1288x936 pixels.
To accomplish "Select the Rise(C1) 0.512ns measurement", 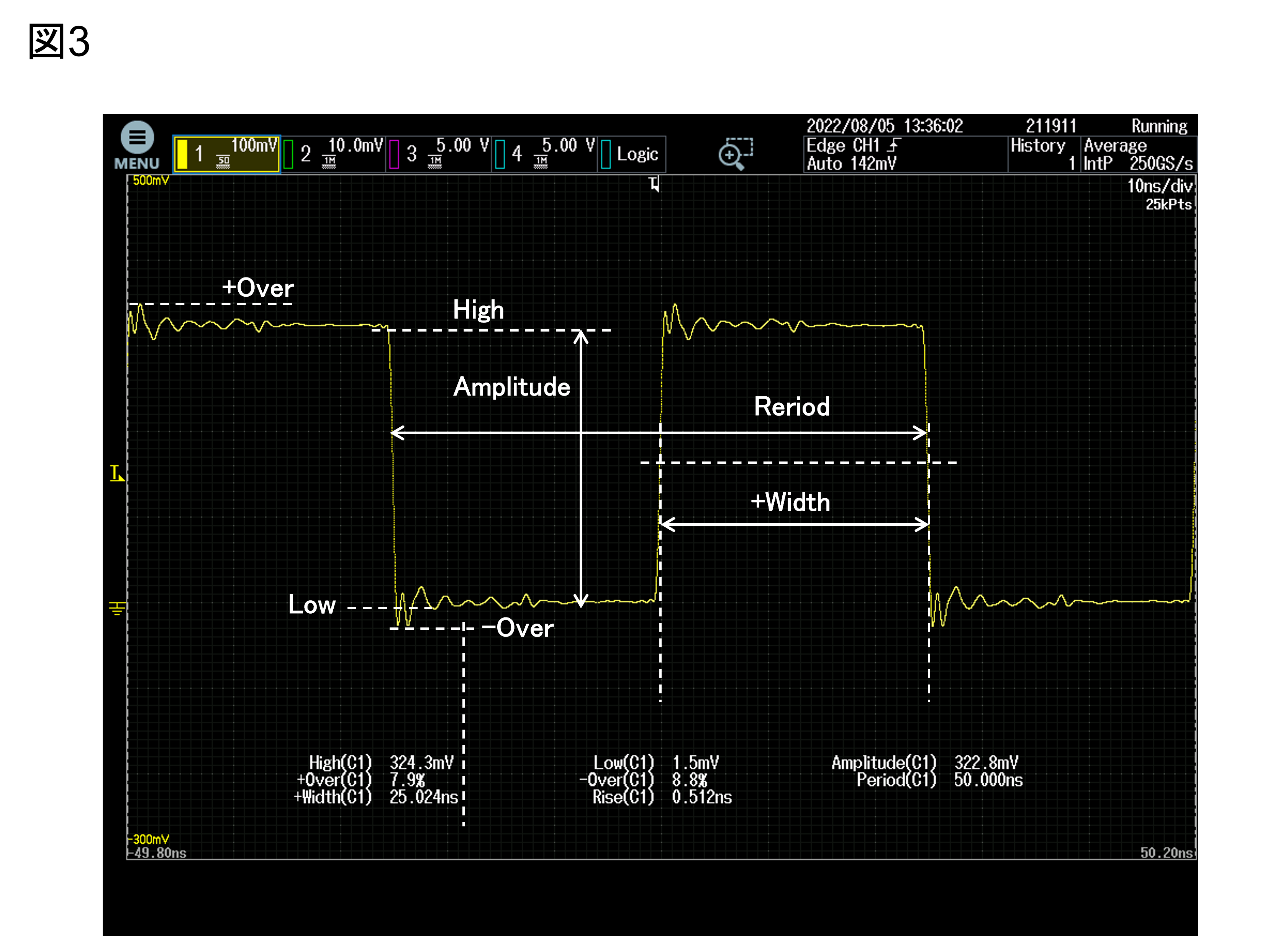I will (662, 797).
